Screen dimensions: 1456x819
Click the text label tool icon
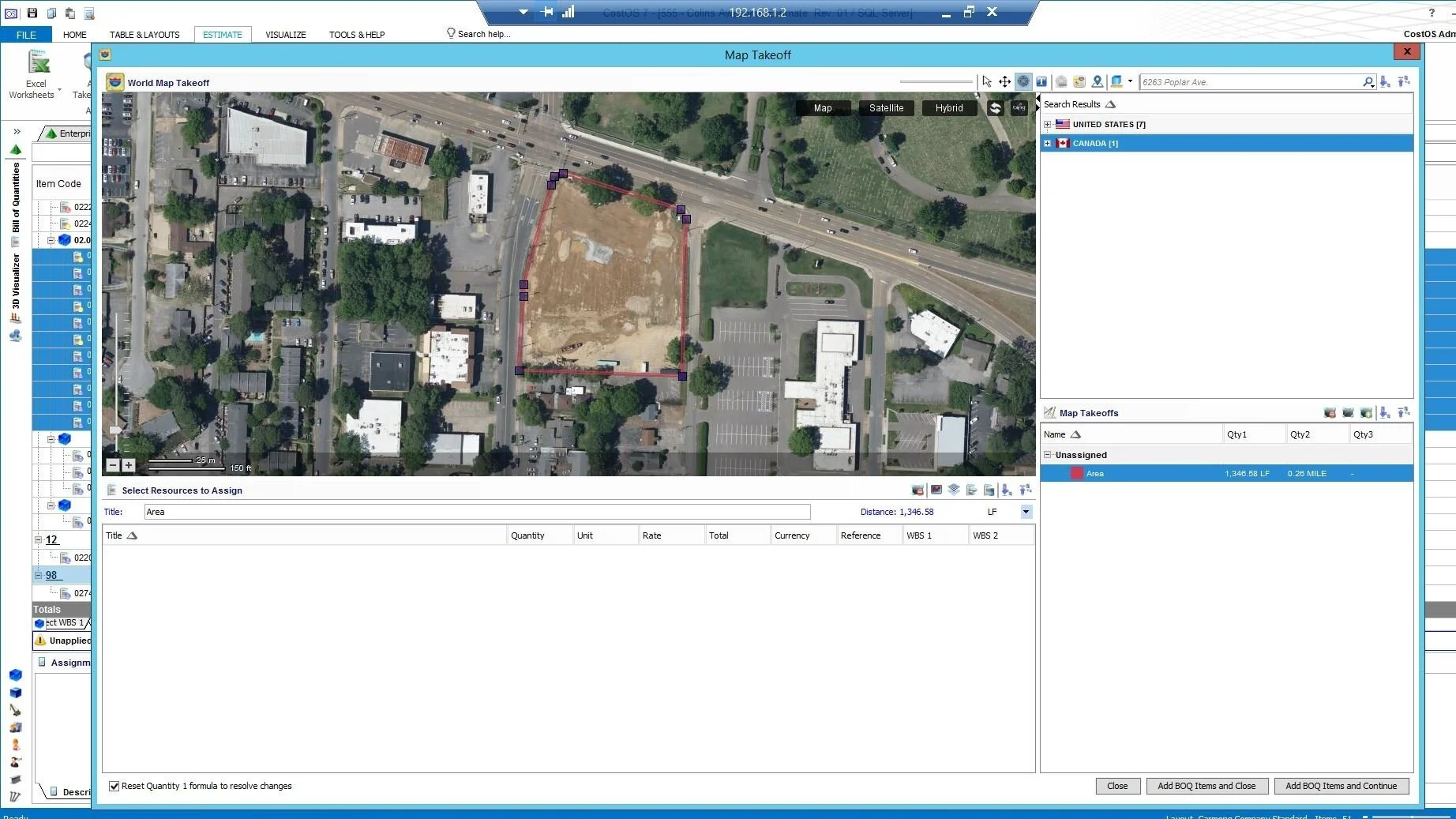1041,81
